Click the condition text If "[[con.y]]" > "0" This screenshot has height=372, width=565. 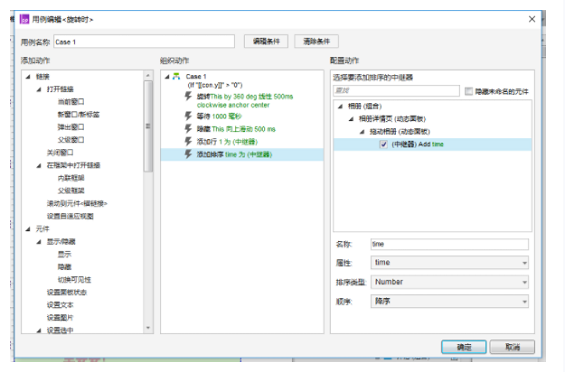(x=215, y=85)
